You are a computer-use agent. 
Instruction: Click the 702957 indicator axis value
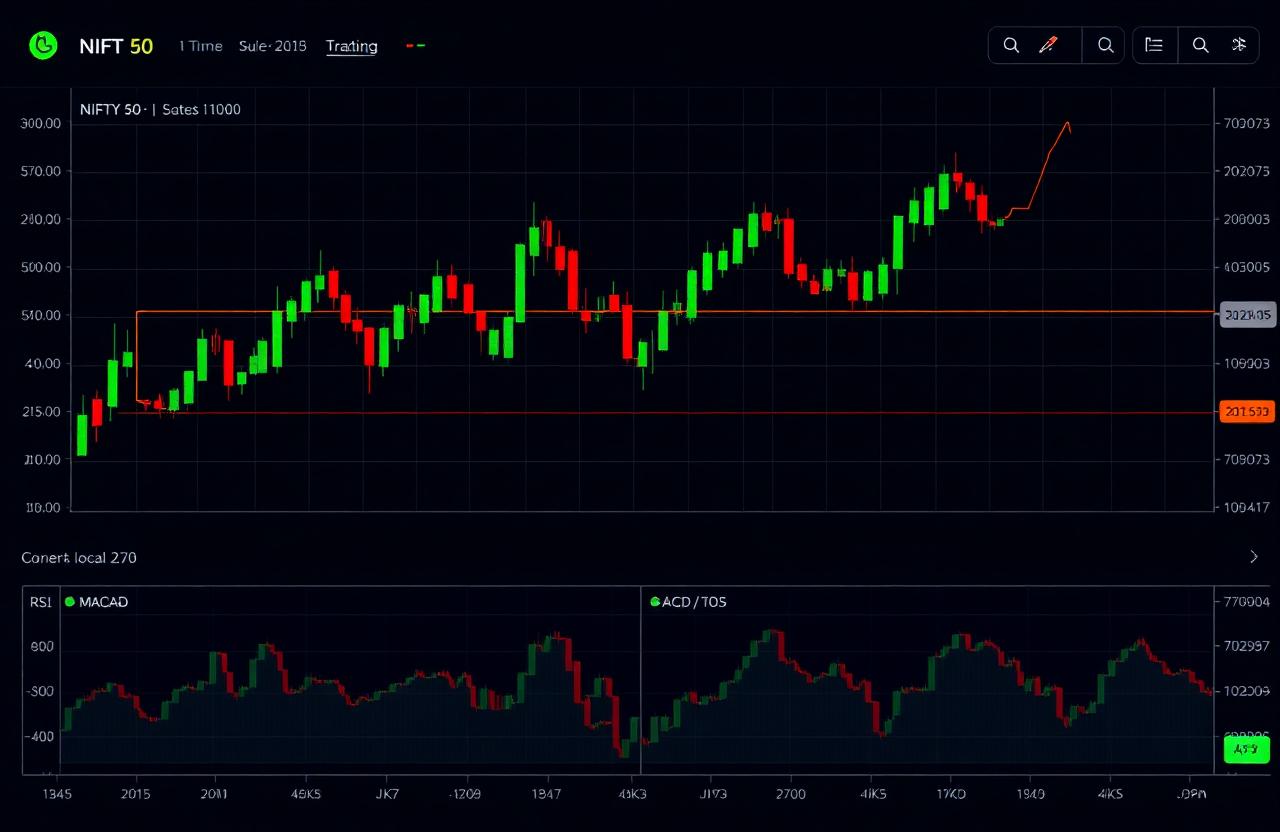tap(1246, 646)
